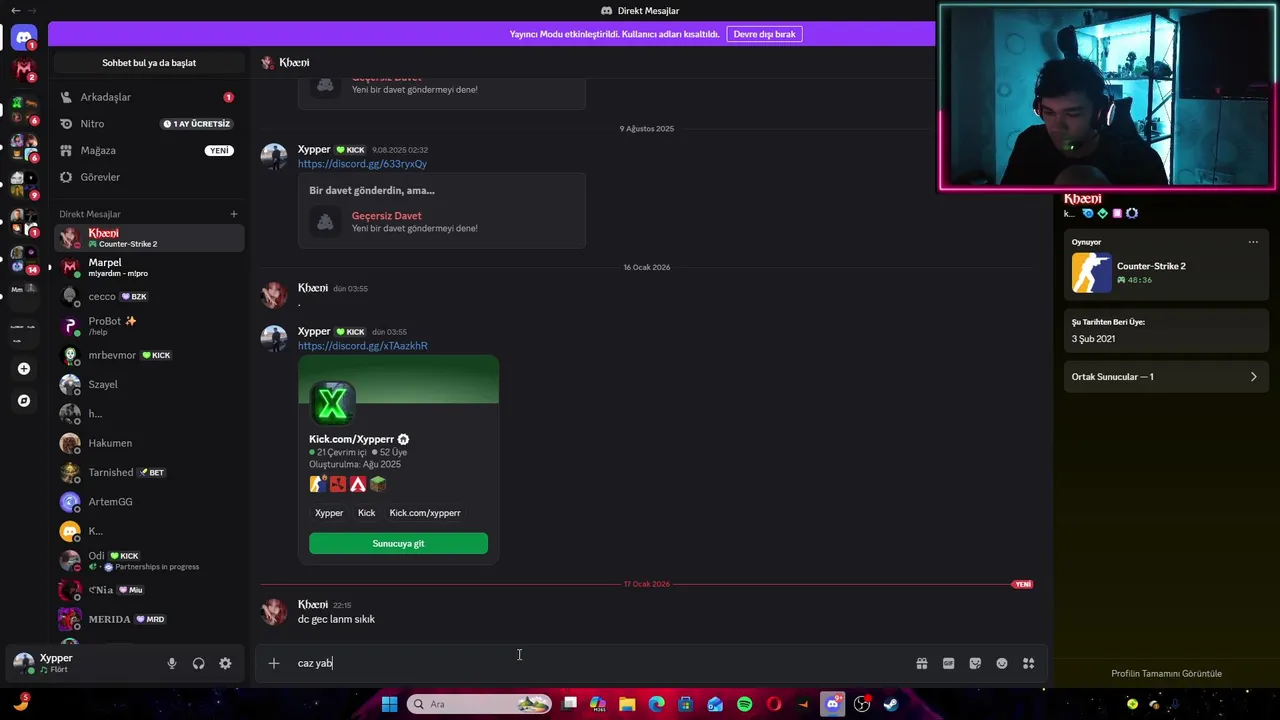Go back with the arrow at top left
1280x720 pixels.
point(15,10)
